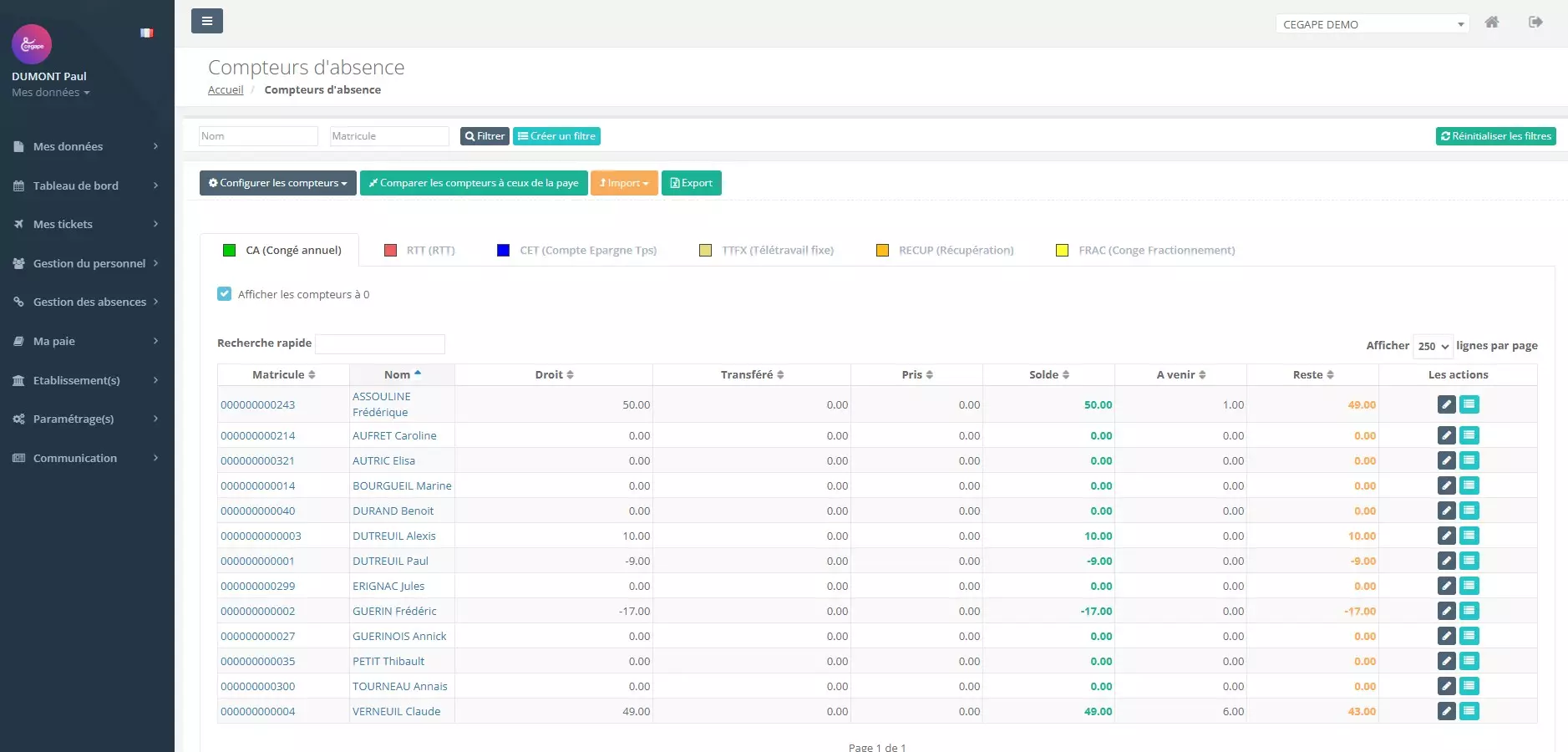Expand 'Paramétrage(s)' sidebar menu
Screen dimensions: 1568x752
coord(87,419)
